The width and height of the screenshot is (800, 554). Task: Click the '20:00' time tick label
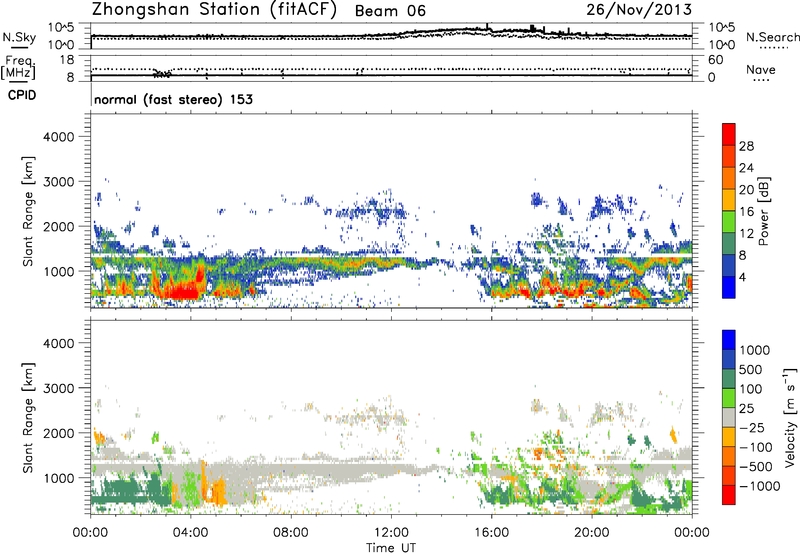point(592,533)
